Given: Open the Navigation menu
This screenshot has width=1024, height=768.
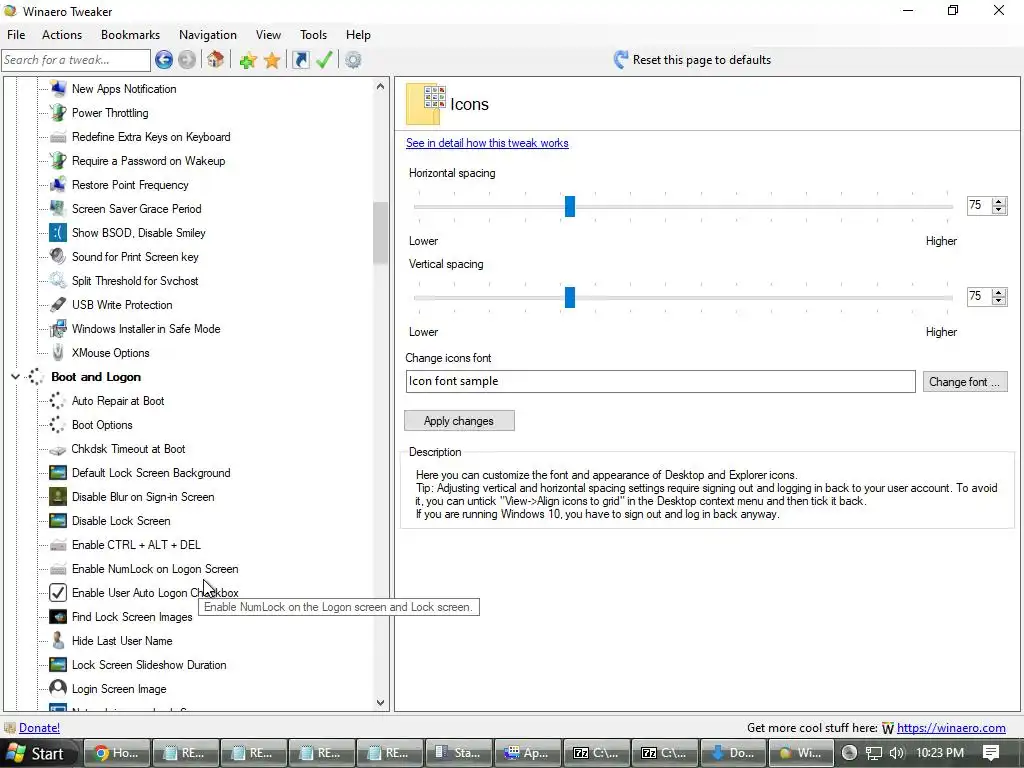Looking at the screenshot, I should click(208, 35).
